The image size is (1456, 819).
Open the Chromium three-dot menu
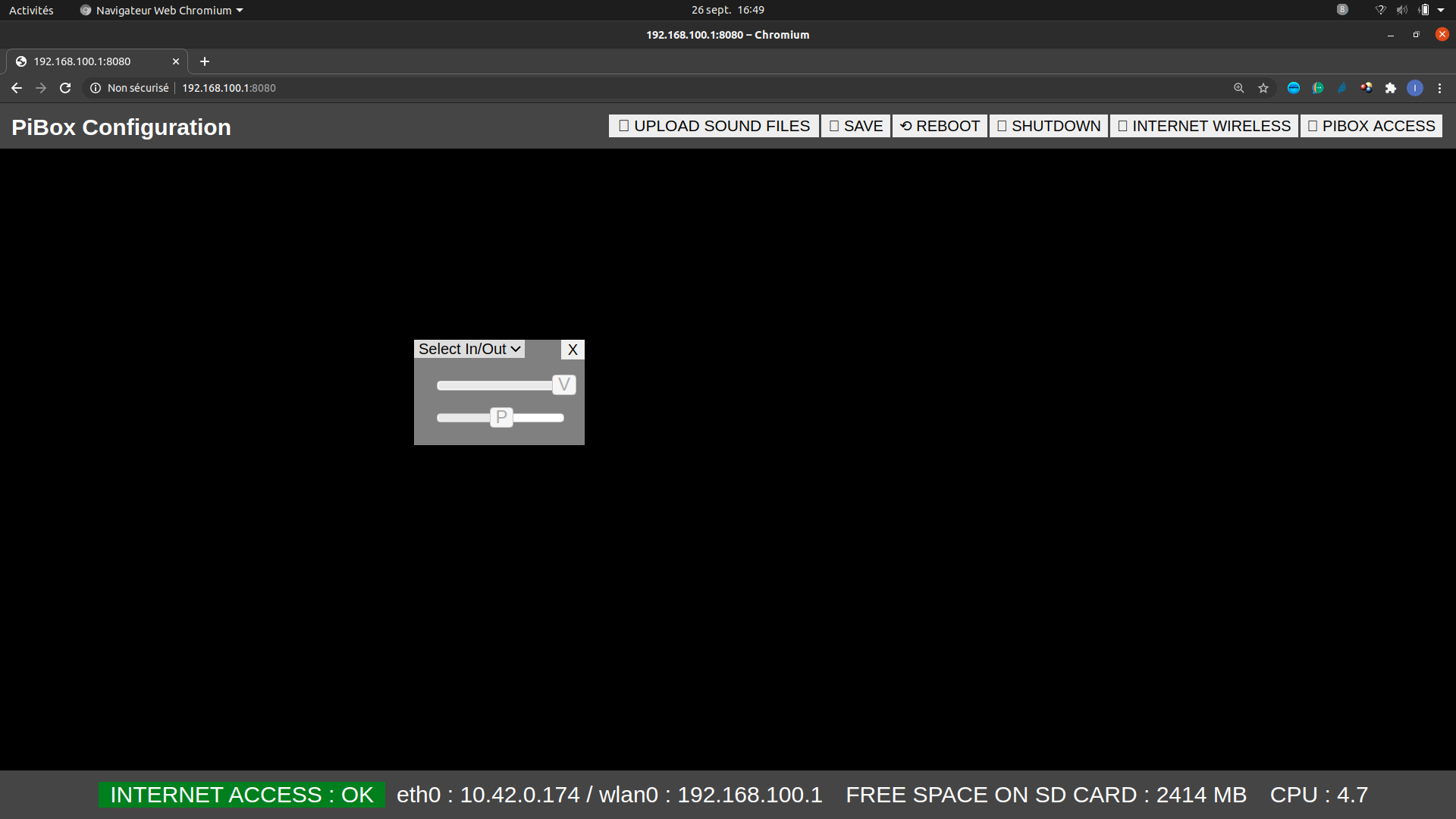coord(1439,88)
